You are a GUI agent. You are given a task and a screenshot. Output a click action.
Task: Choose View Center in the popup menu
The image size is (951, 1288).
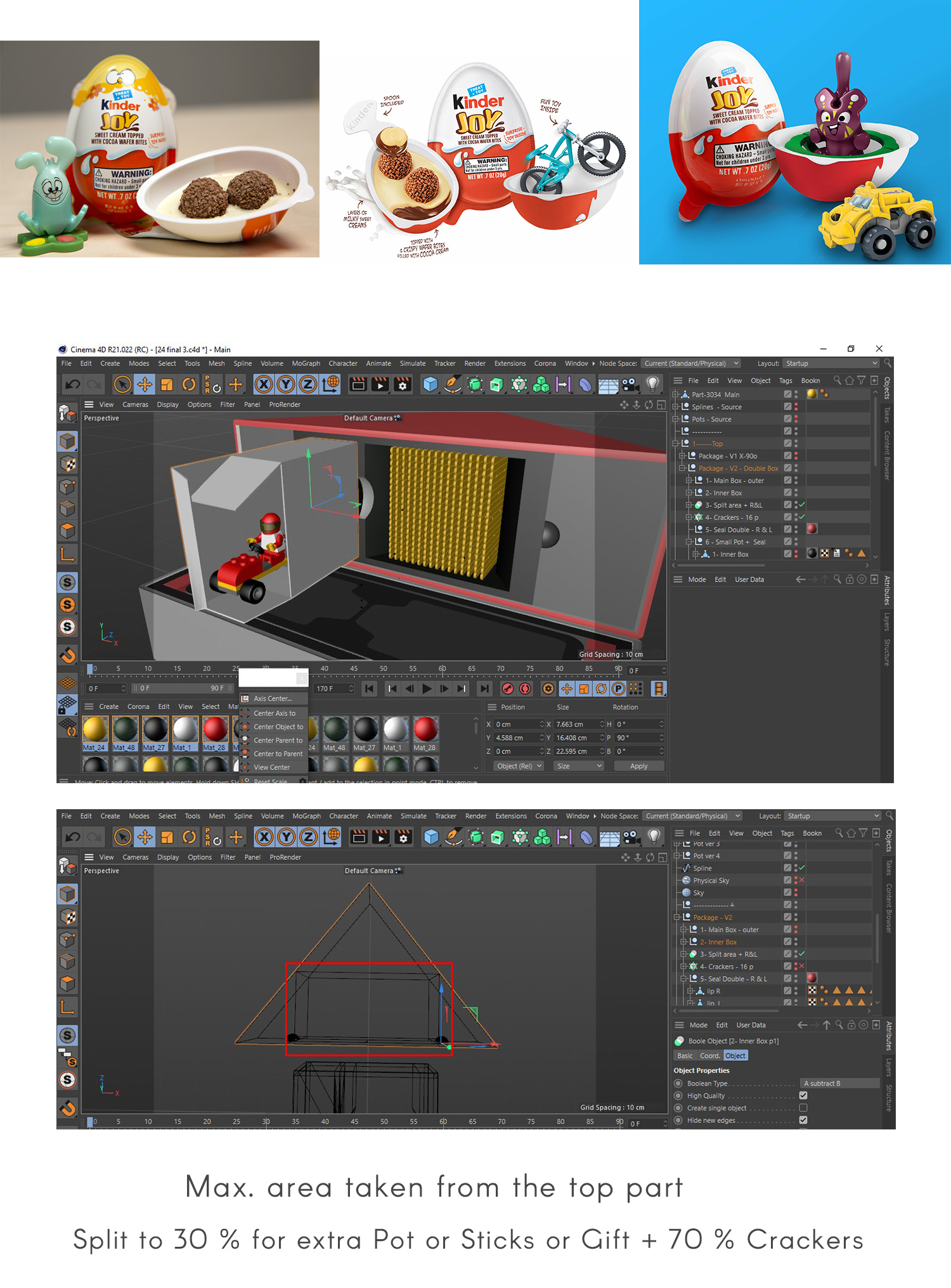272,767
